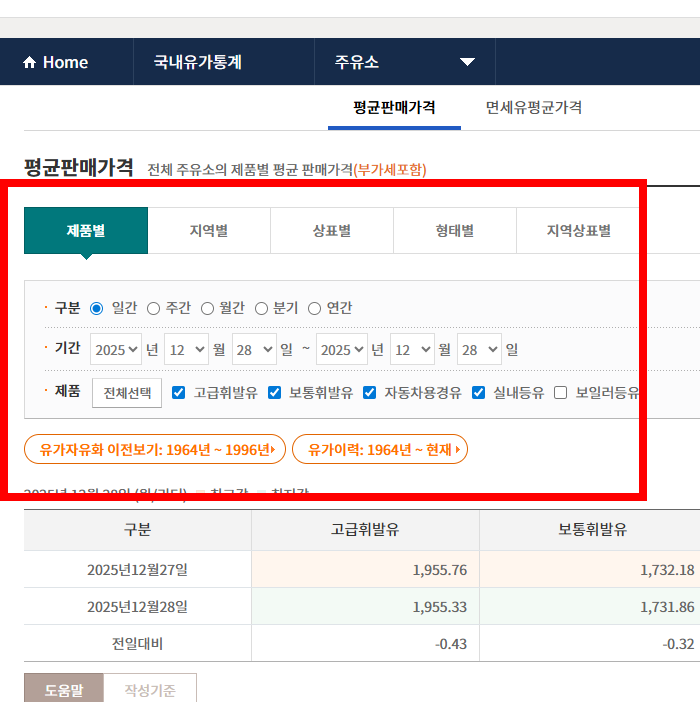The width and height of the screenshot is (700, 702).
Task: Click the 전체선택 button
Action: 127,393
